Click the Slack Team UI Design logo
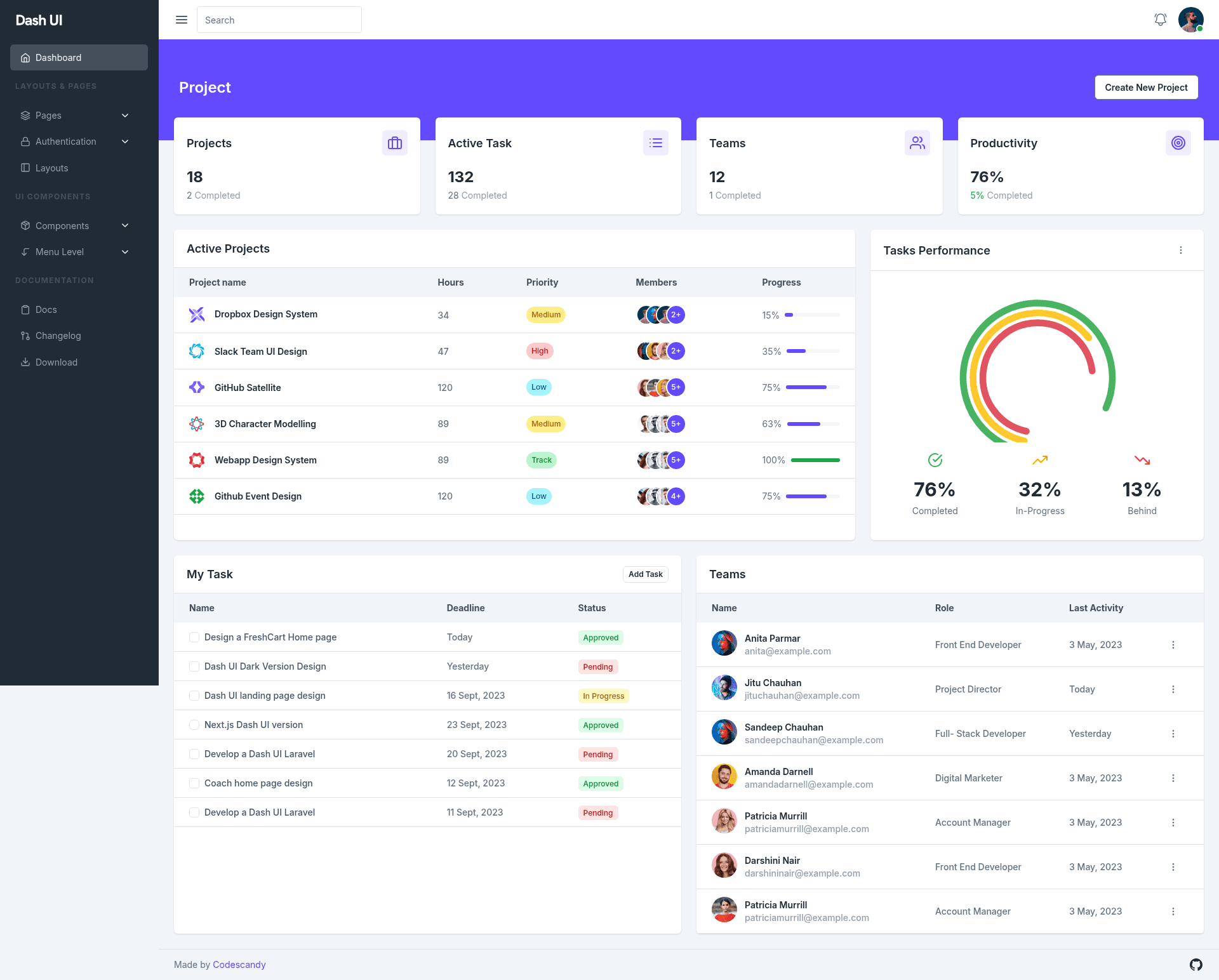Image resolution: width=1219 pixels, height=980 pixels. click(x=197, y=351)
